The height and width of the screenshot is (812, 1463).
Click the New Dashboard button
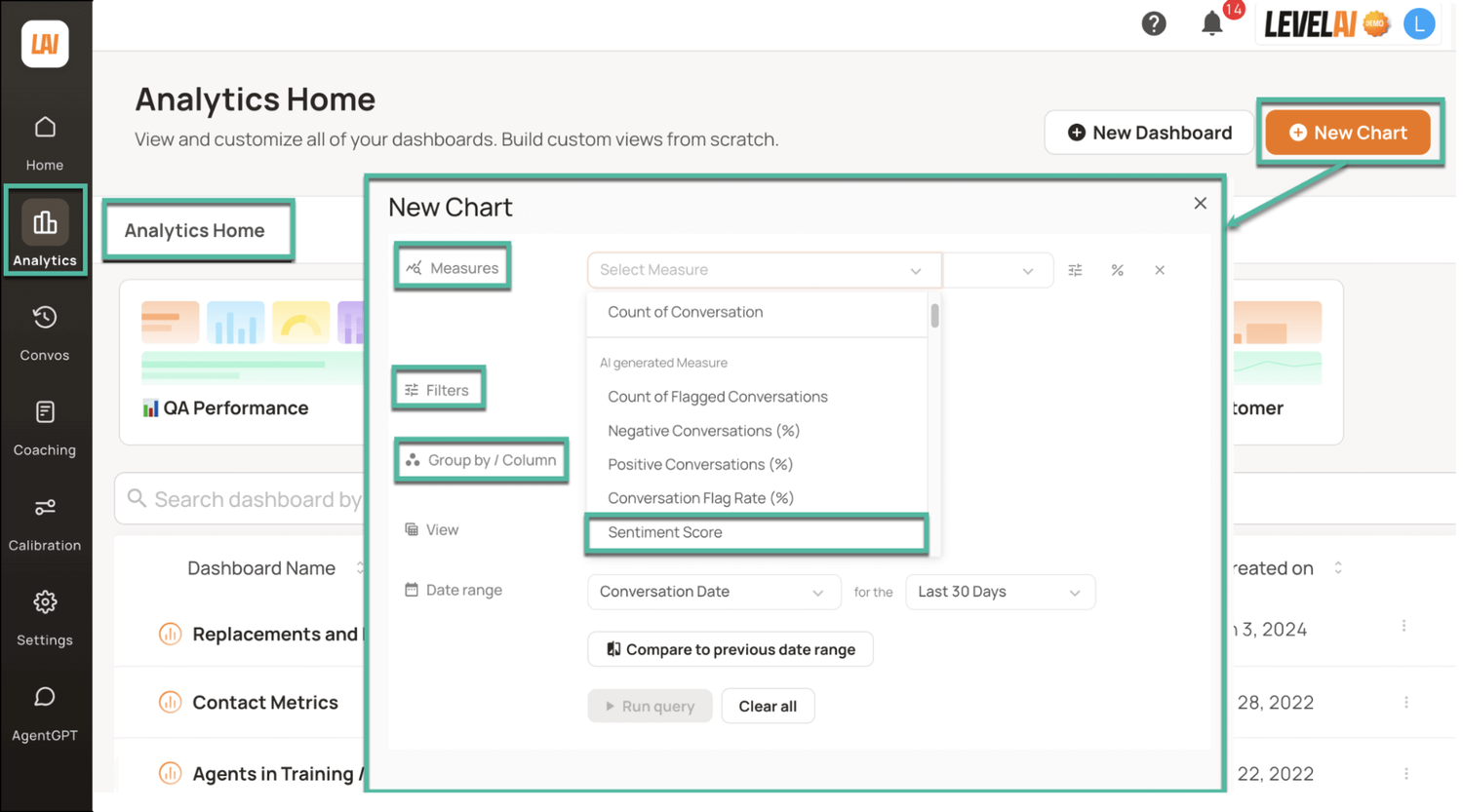1149,133
